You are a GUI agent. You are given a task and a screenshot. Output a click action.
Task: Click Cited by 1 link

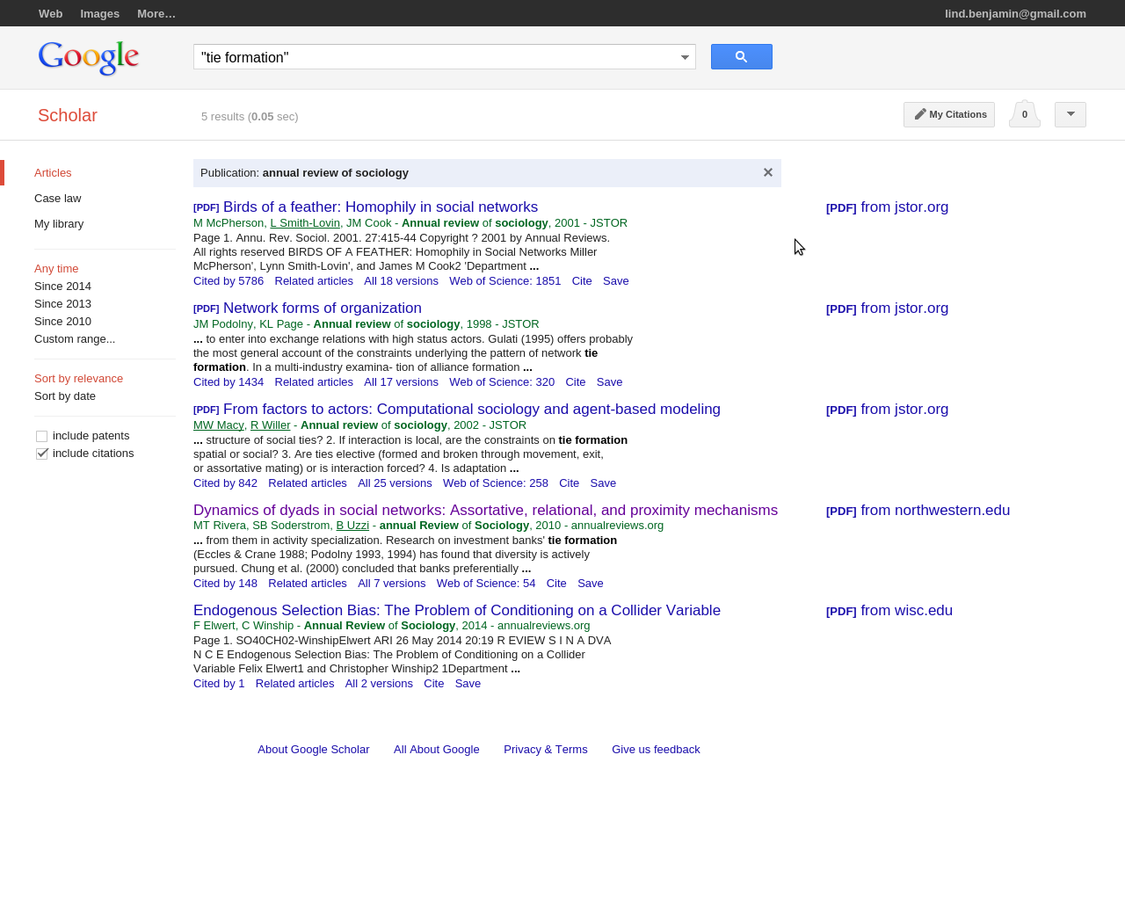point(219,684)
